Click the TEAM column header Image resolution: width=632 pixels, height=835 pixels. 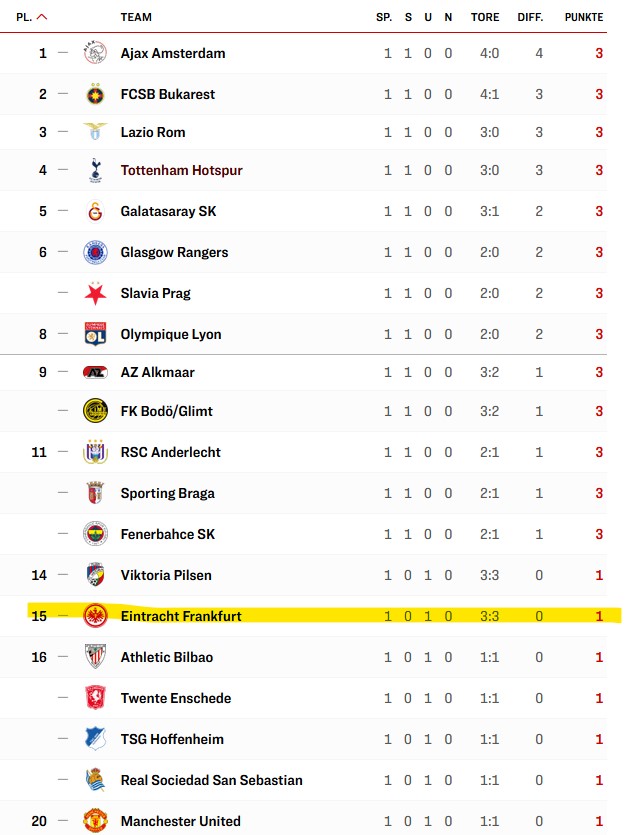136,17
